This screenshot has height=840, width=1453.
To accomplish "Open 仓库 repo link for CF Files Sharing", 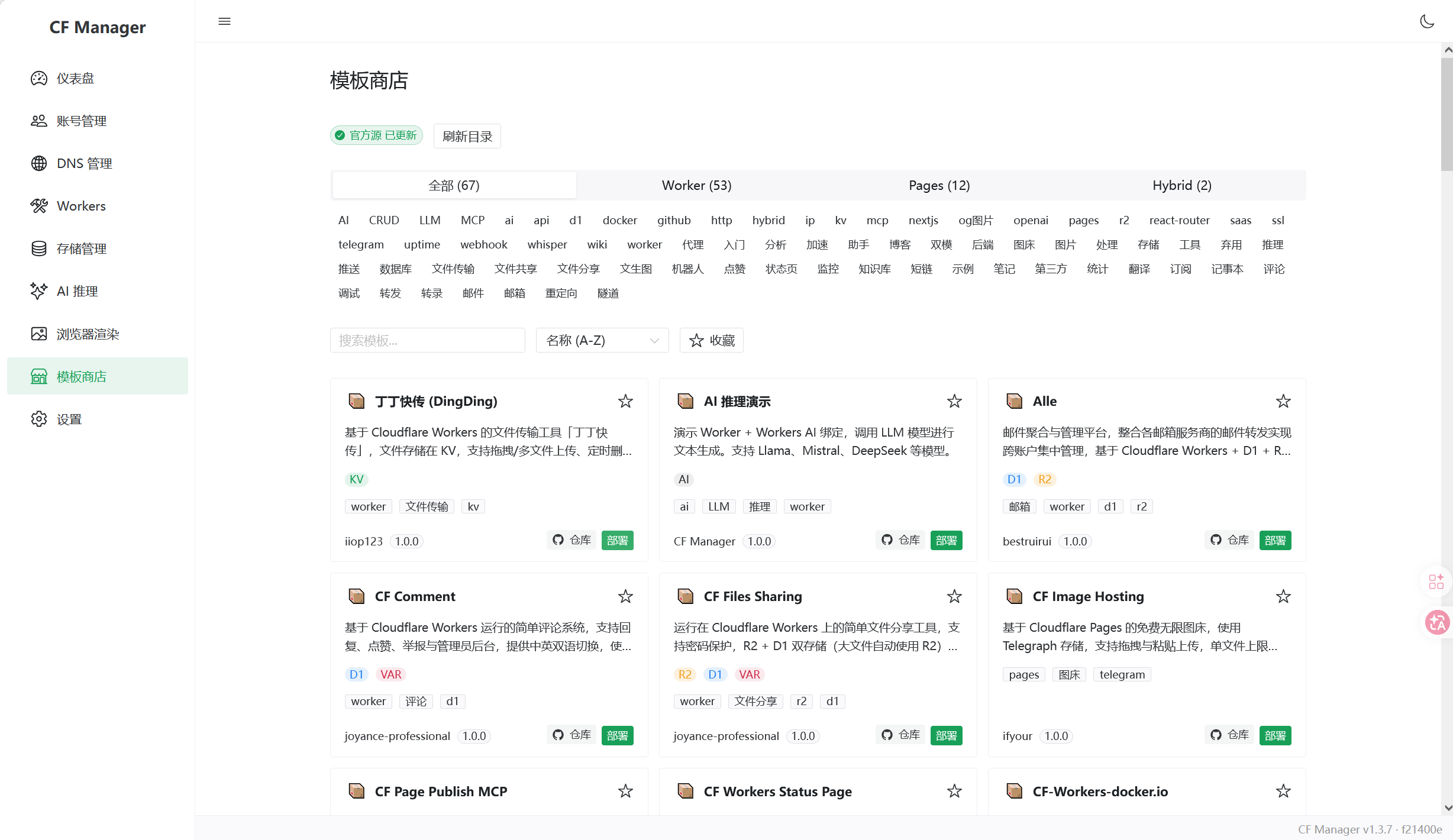I will 901,735.
